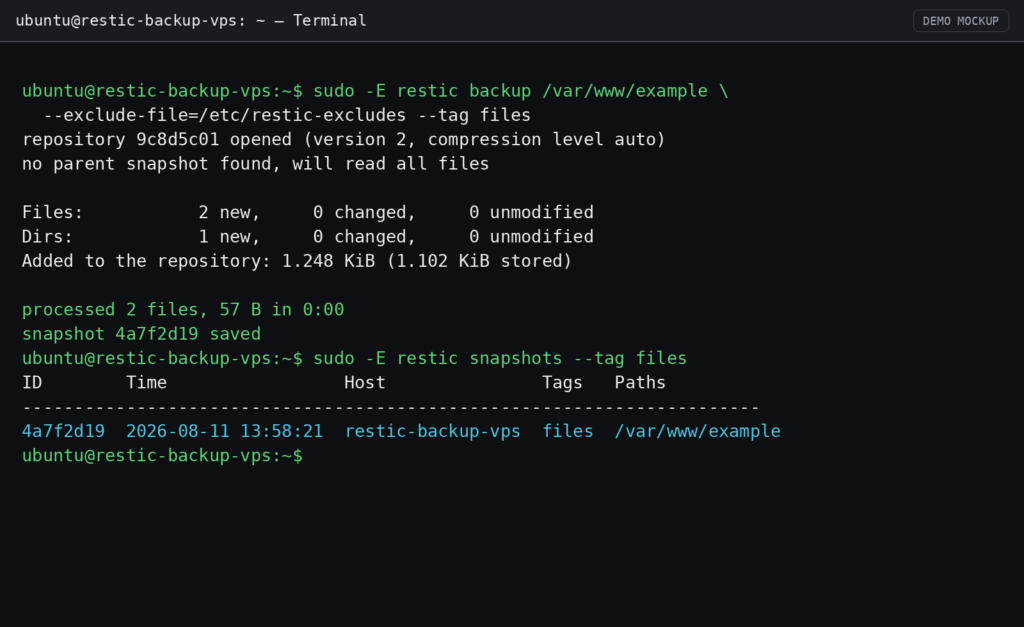Screen dimensions: 1024x627
Task: Click the 'restic snapshots --tag files' command
Action: tap(500, 358)
